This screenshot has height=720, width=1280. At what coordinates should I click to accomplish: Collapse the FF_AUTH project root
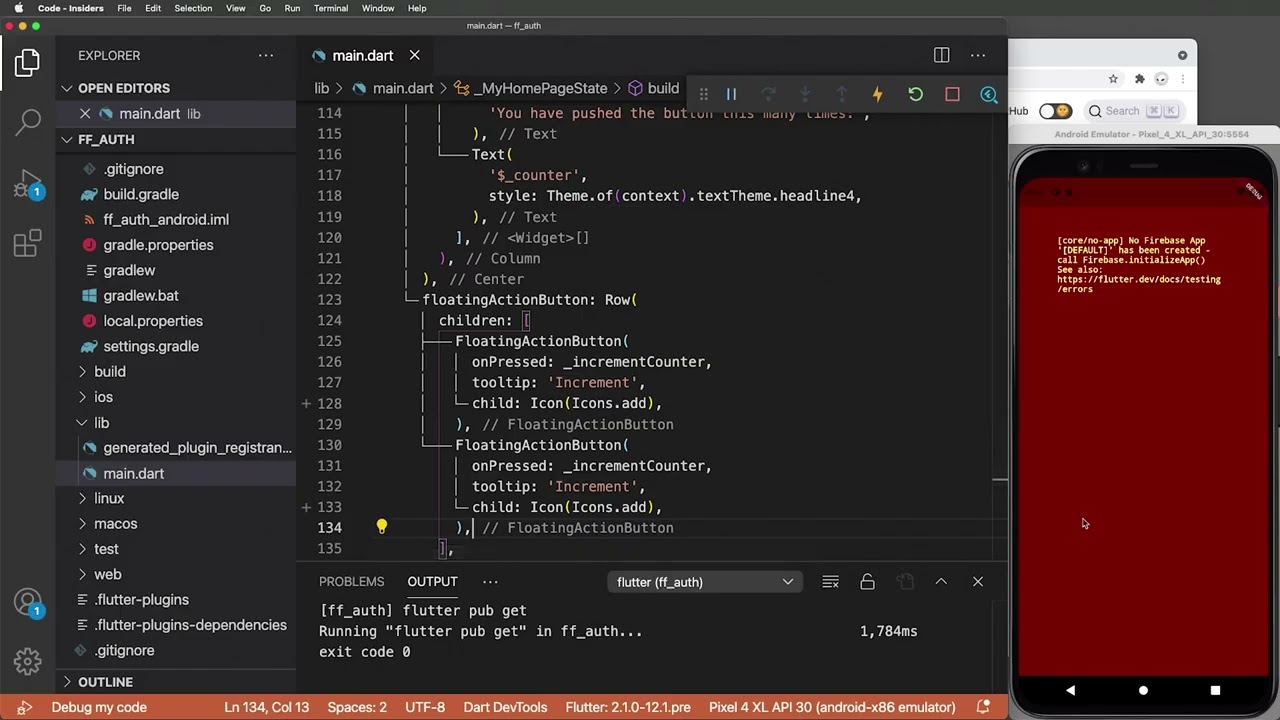click(x=67, y=139)
